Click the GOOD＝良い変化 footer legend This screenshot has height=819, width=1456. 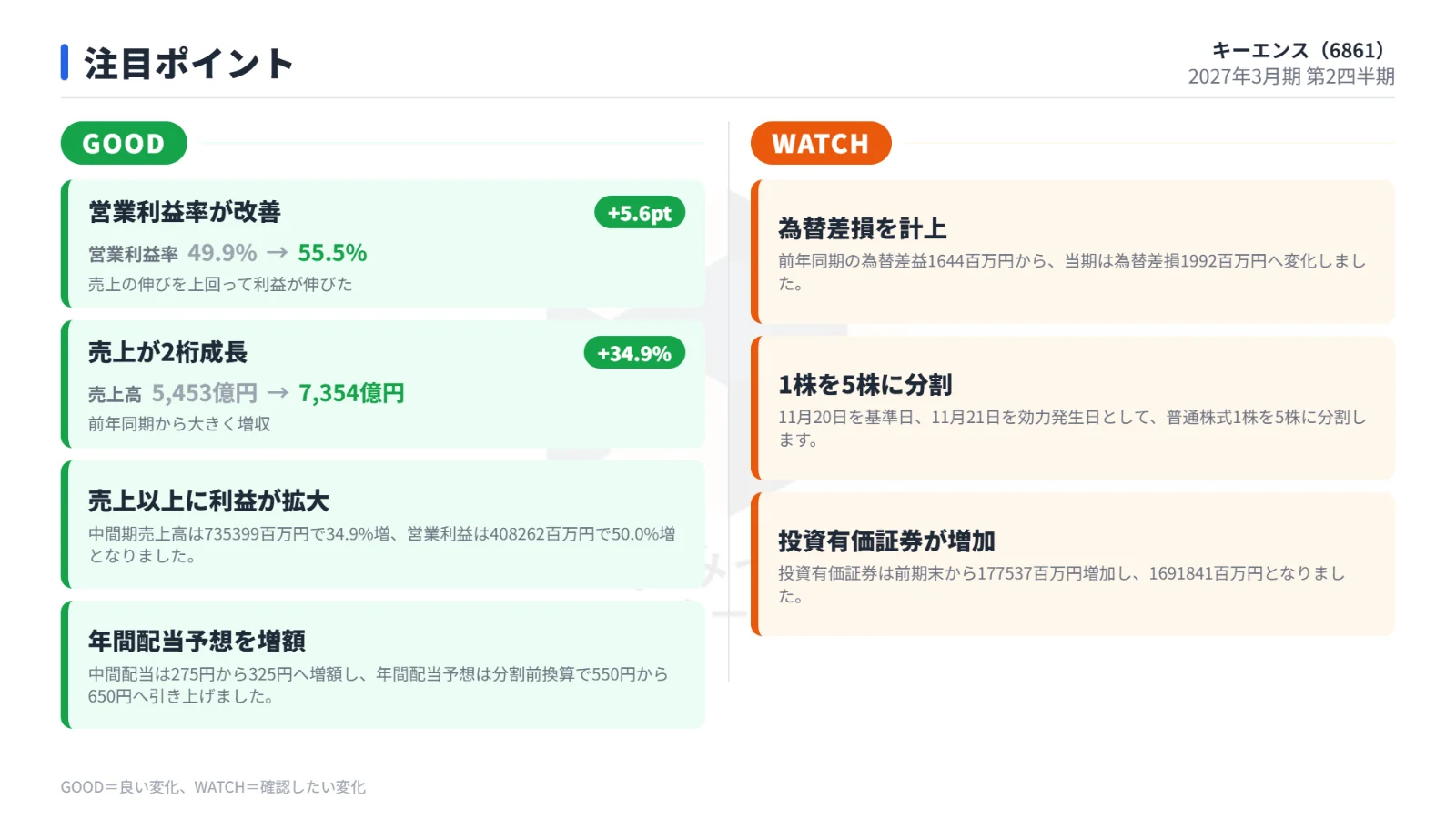pos(213,787)
